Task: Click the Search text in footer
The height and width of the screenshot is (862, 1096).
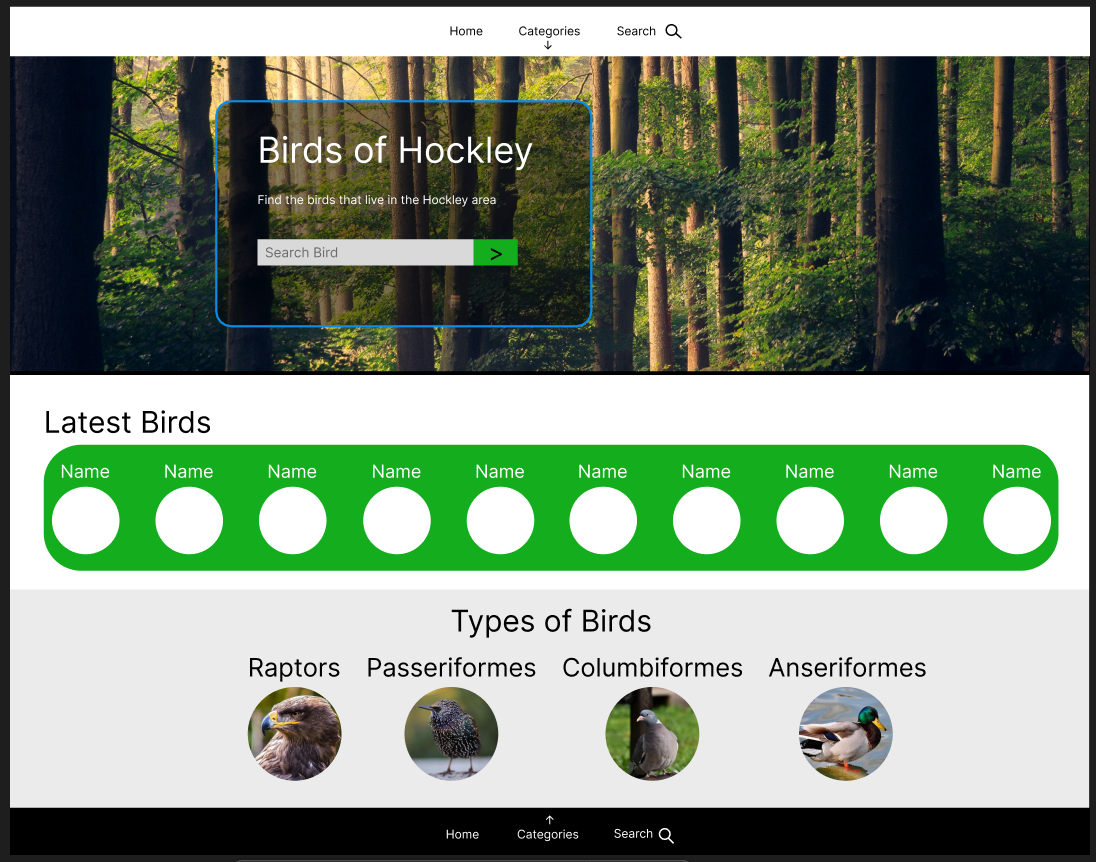Action: click(633, 834)
